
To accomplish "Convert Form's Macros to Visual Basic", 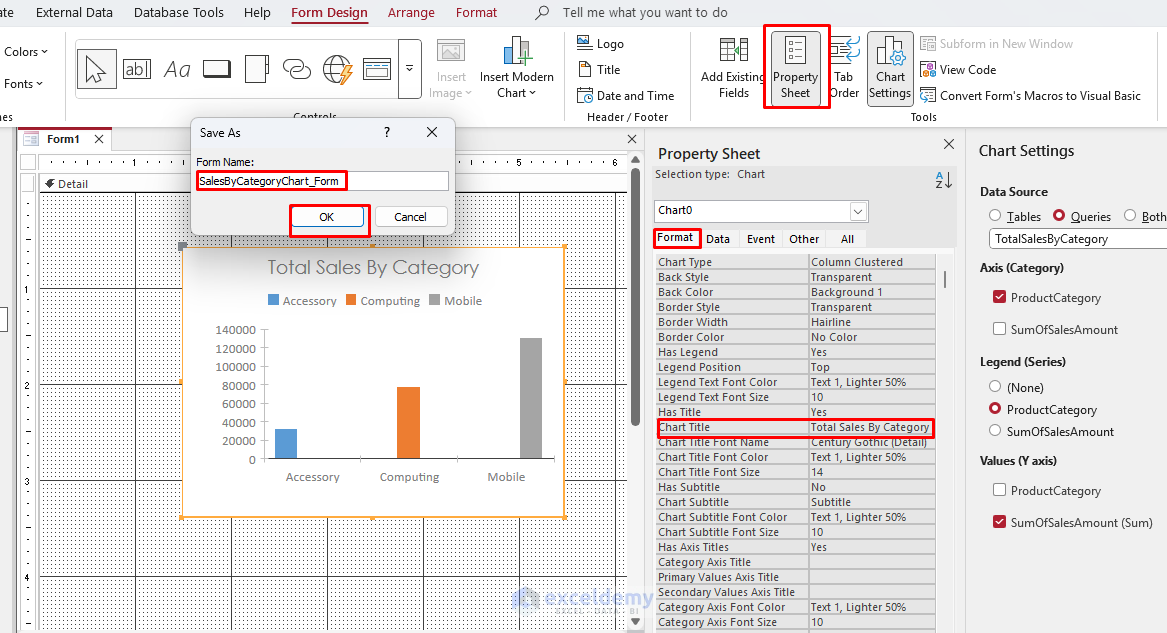I will (x=1031, y=95).
